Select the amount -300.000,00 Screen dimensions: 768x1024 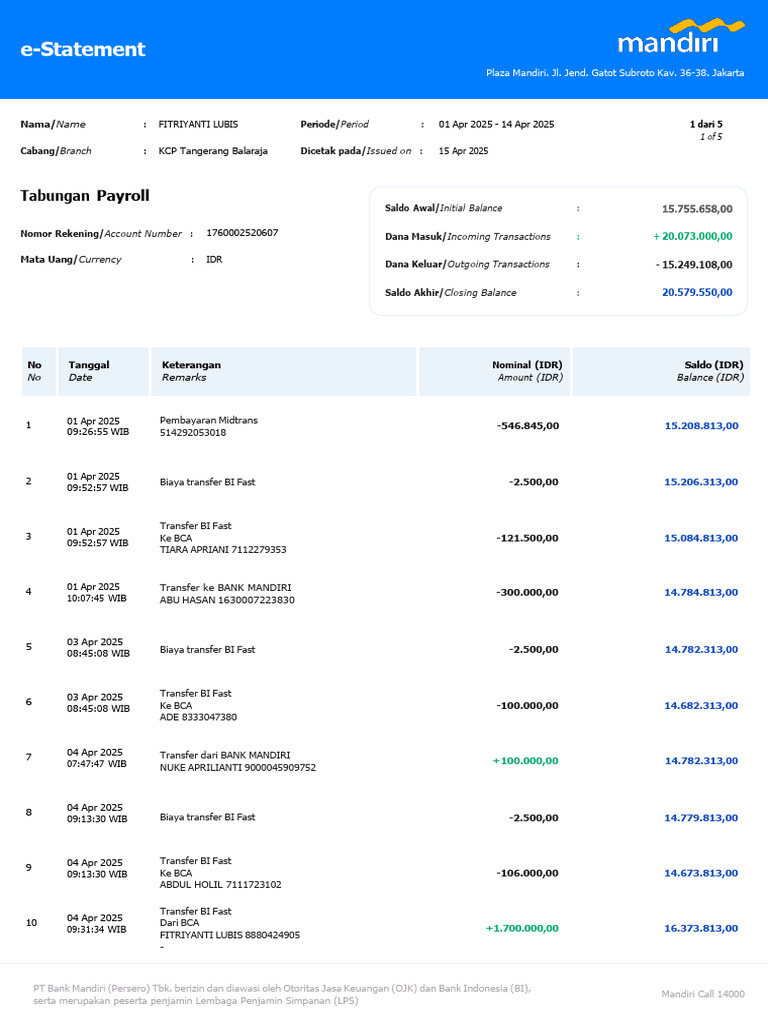point(528,592)
